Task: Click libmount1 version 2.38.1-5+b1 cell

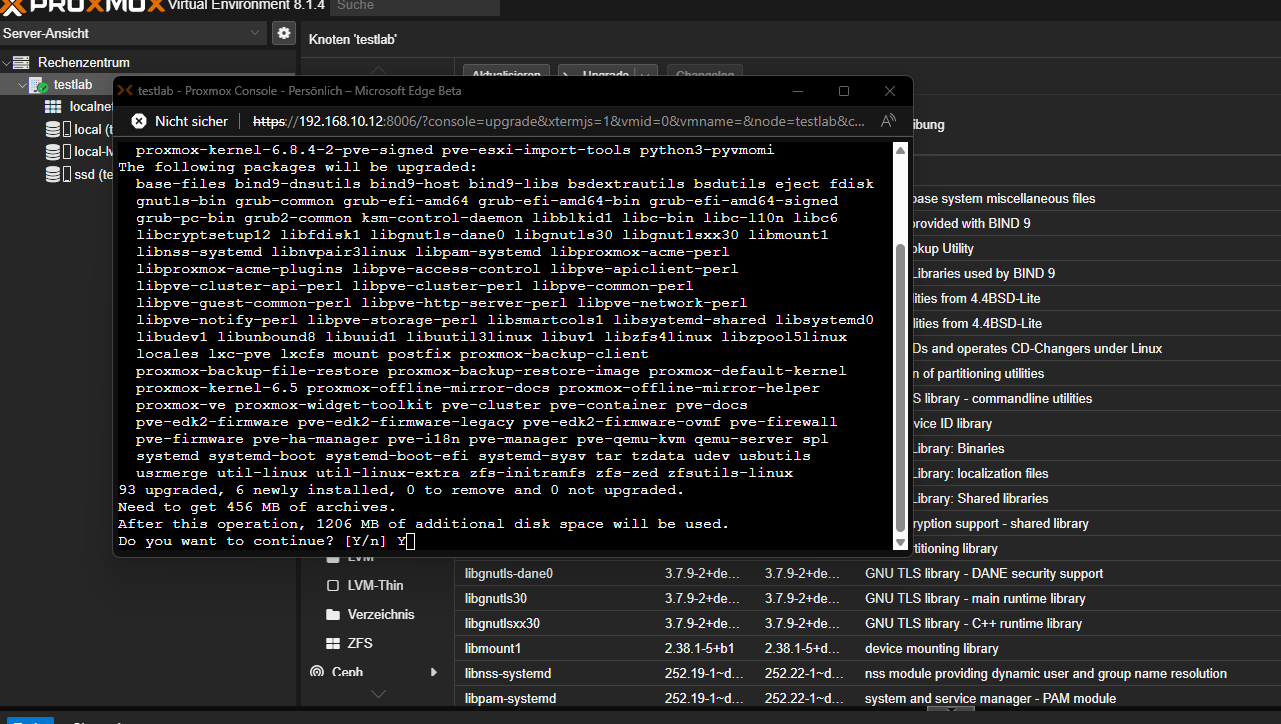Action: coord(699,648)
